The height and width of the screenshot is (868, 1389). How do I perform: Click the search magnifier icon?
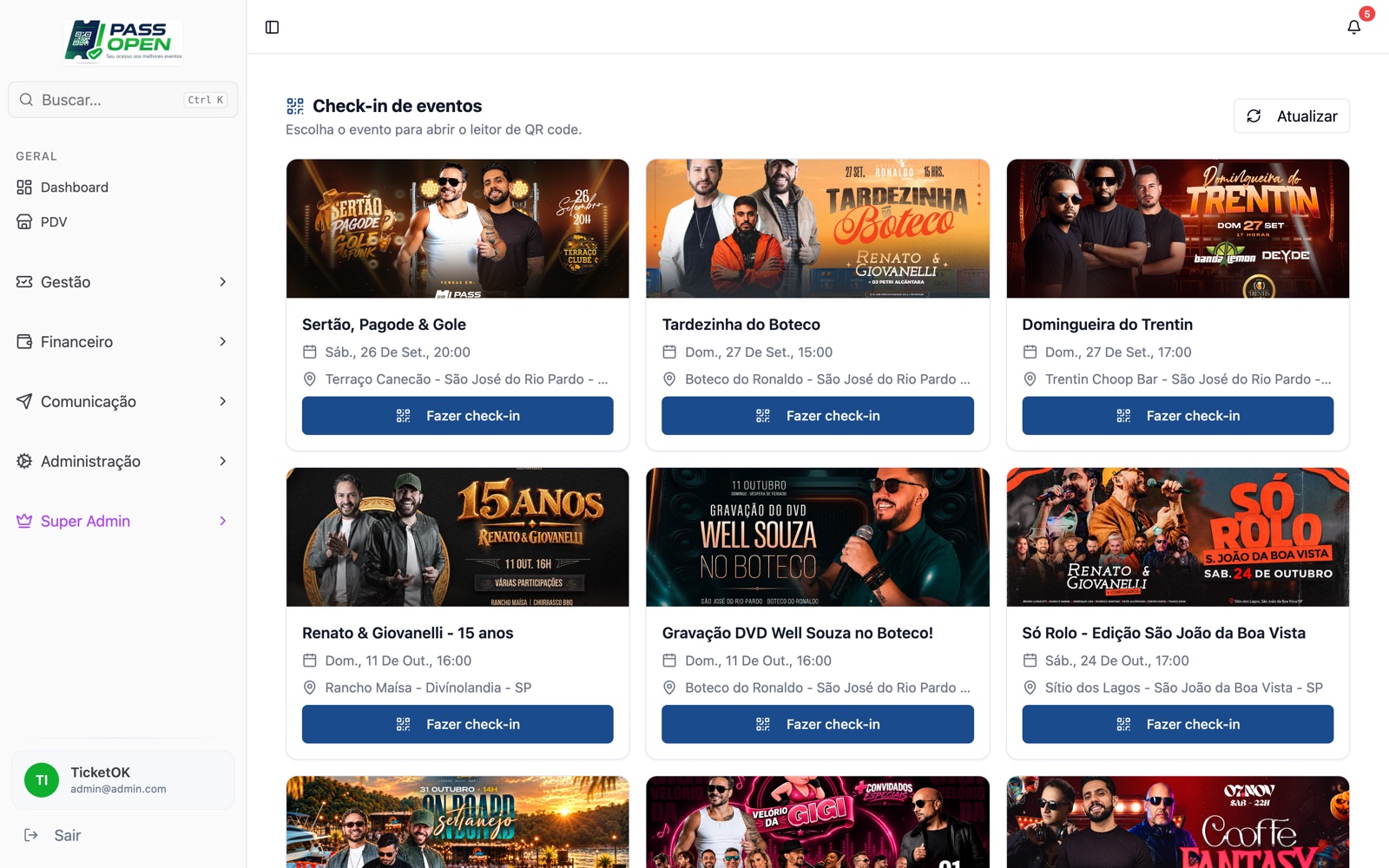pyautogui.click(x=26, y=100)
